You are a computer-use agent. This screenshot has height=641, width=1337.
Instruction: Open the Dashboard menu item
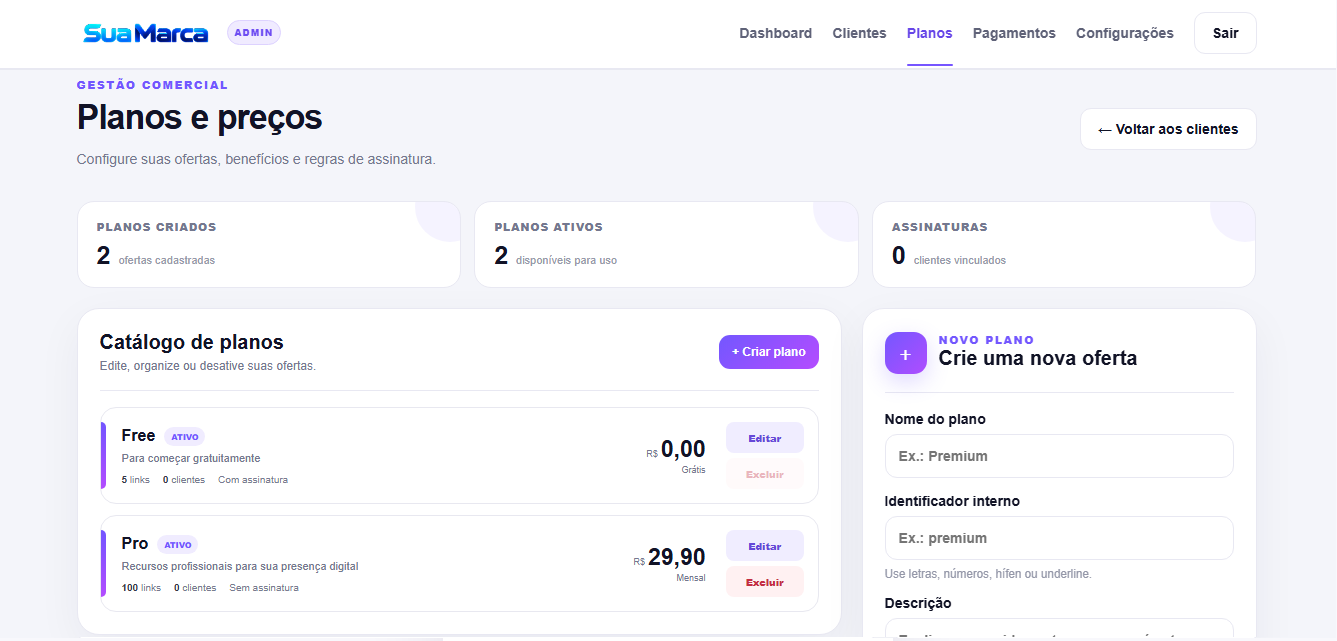(776, 33)
